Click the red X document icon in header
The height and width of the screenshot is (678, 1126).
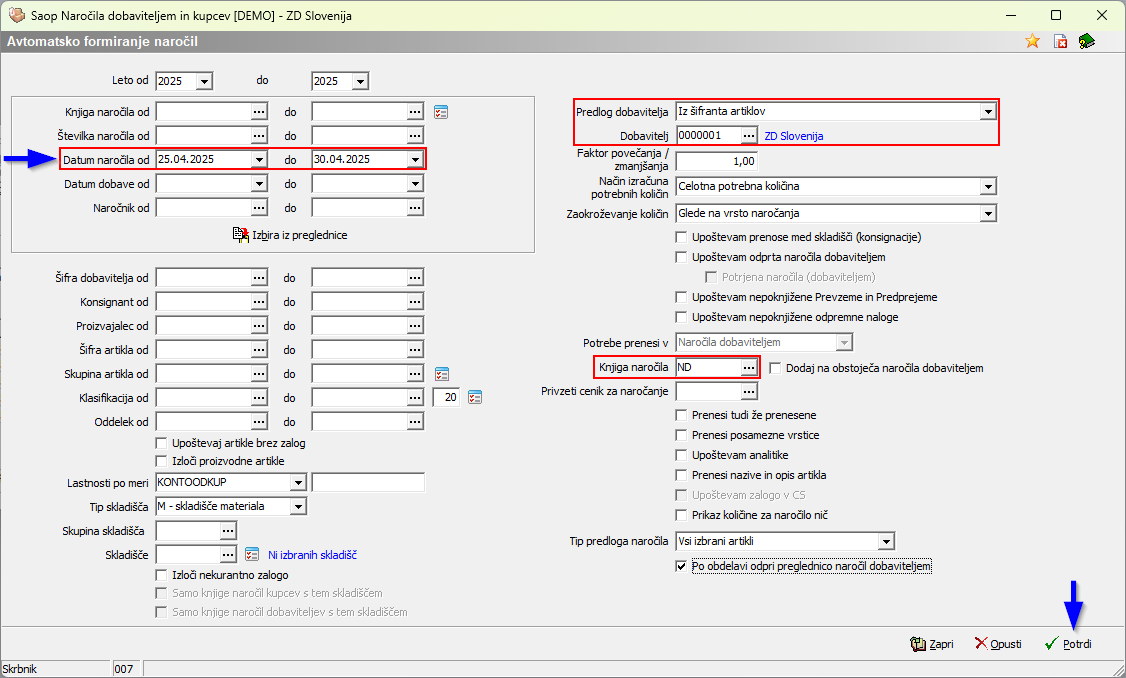[1060, 41]
